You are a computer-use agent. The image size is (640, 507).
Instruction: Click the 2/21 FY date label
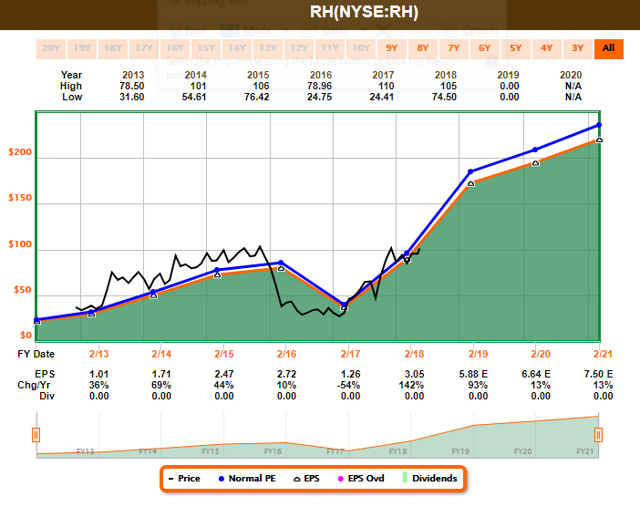tap(603, 354)
